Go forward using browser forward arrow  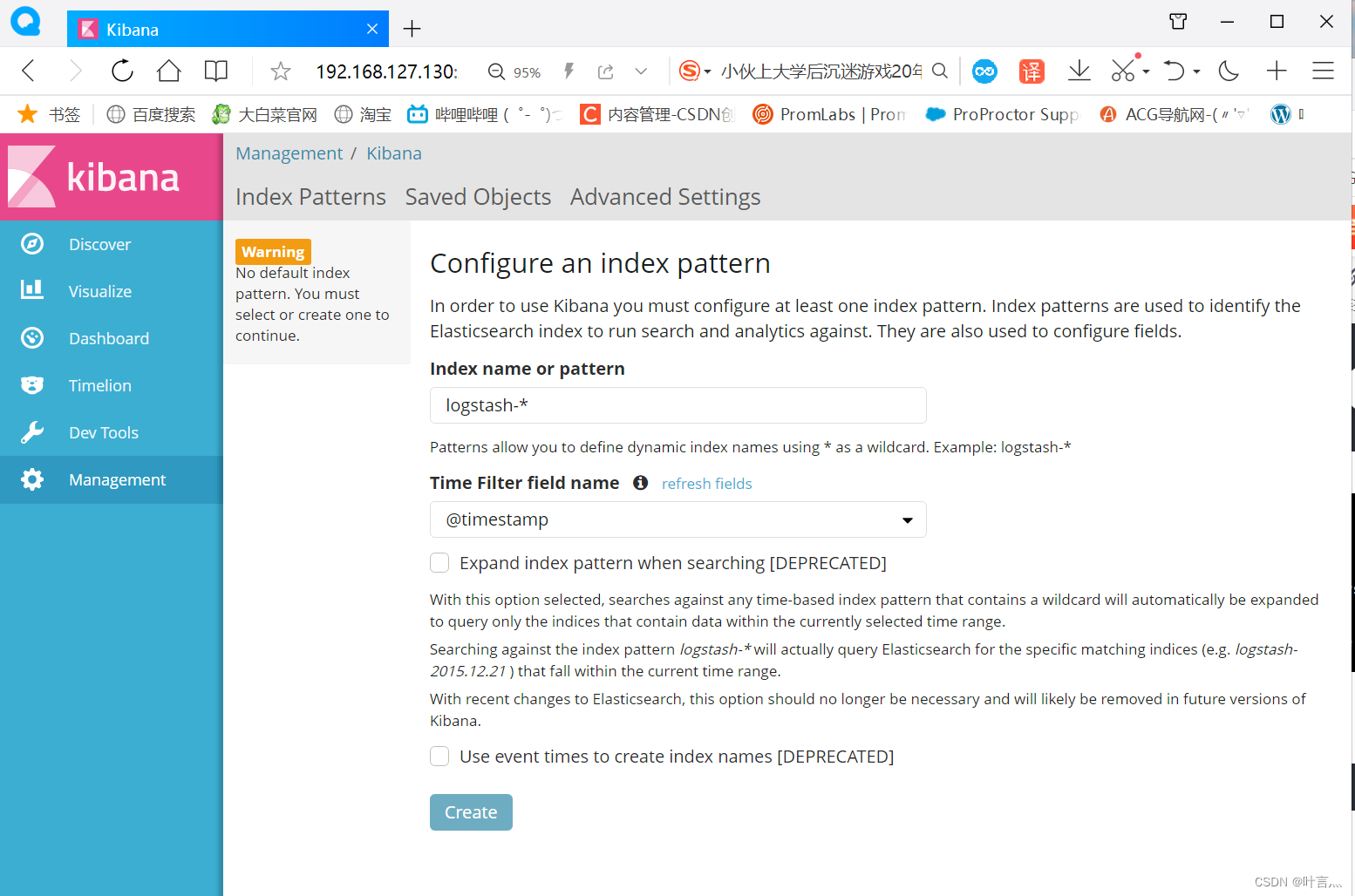[x=75, y=71]
